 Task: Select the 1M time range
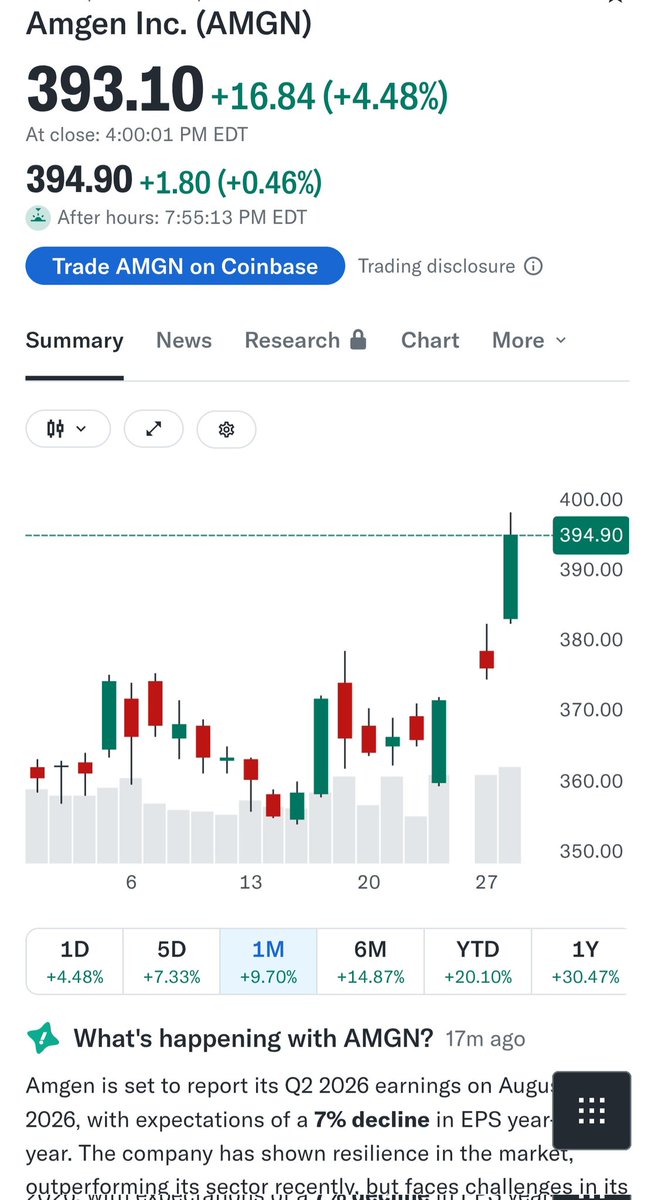pos(268,962)
